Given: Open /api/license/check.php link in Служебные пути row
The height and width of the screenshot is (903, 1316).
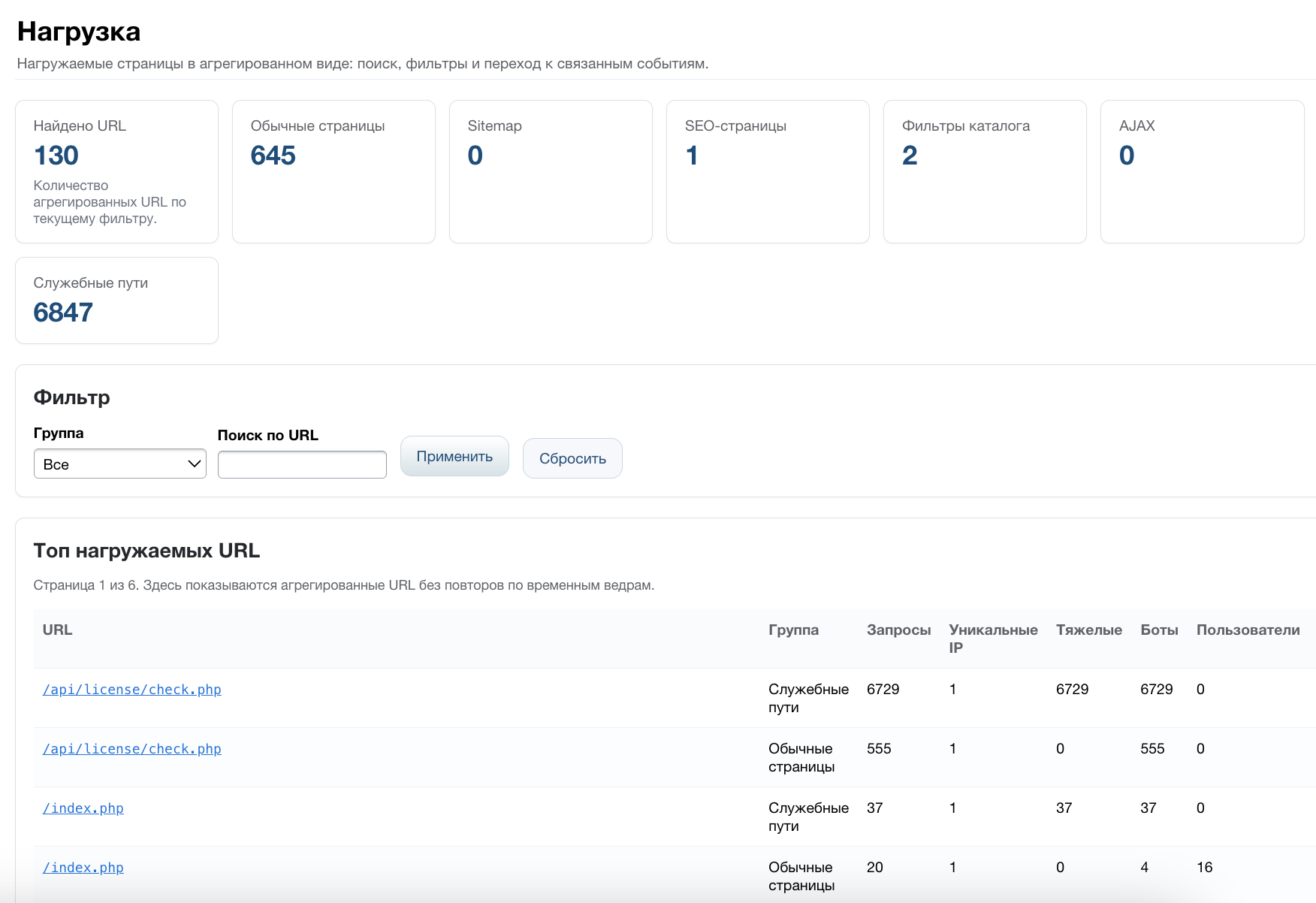Looking at the screenshot, I should 132,690.
